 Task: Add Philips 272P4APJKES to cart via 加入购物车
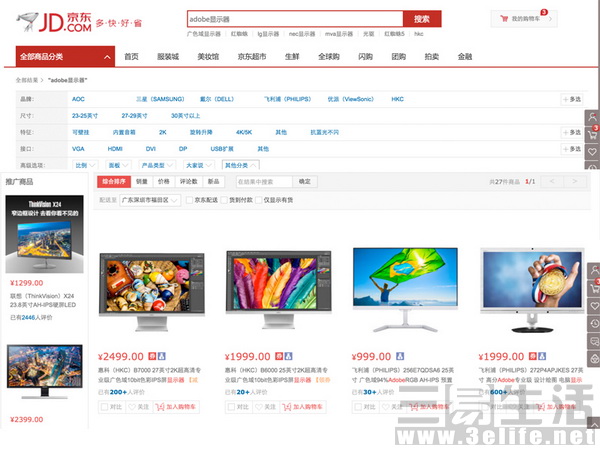pyautogui.click(x=556, y=407)
